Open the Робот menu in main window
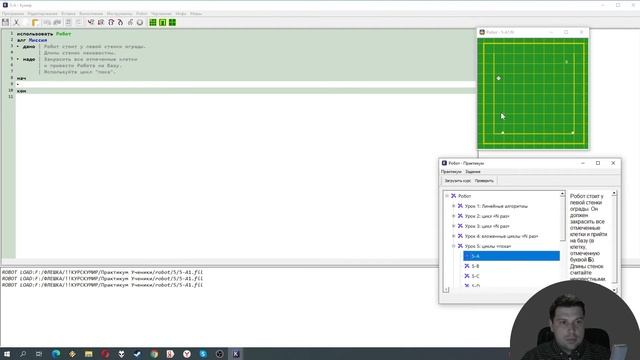The width and height of the screenshot is (640, 360). pos(142,13)
